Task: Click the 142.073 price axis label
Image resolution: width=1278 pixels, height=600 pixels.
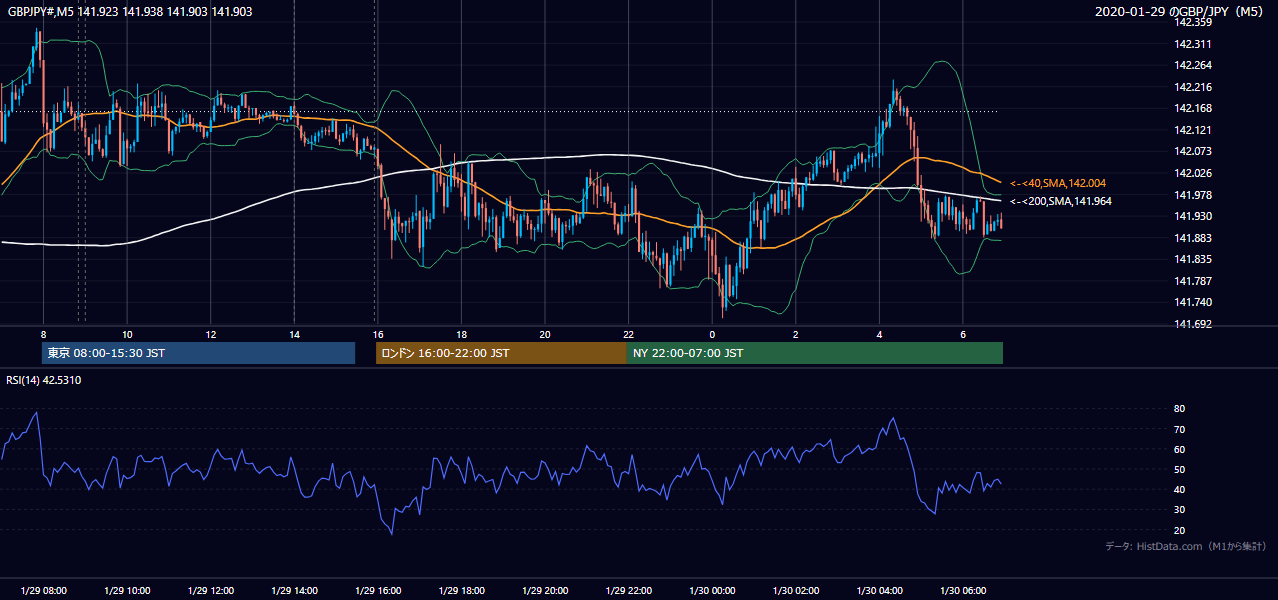Action: point(1193,151)
